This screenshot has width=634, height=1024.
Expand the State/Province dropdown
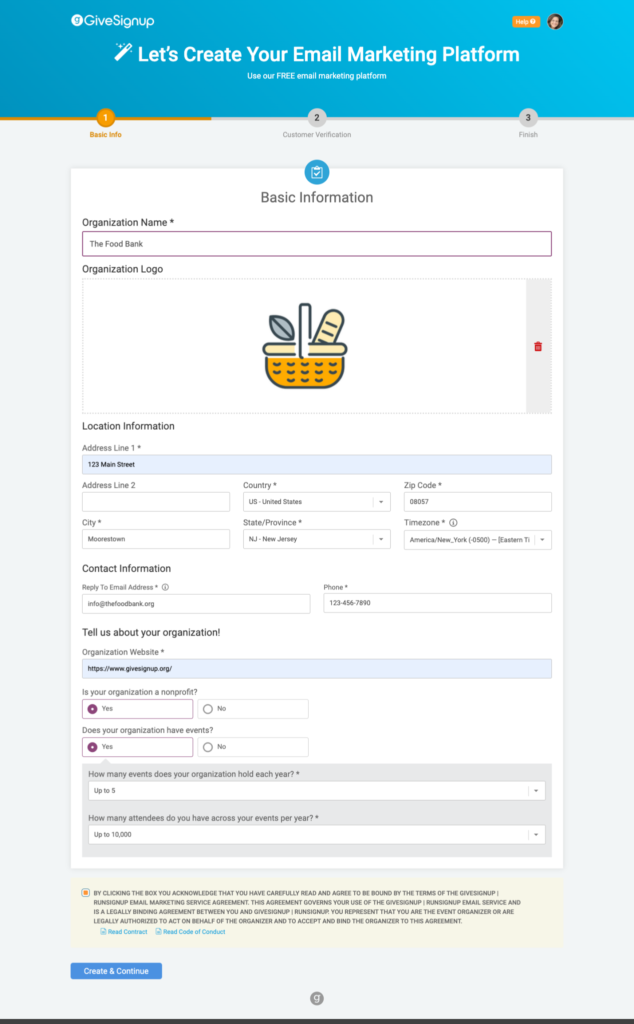coord(317,539)
